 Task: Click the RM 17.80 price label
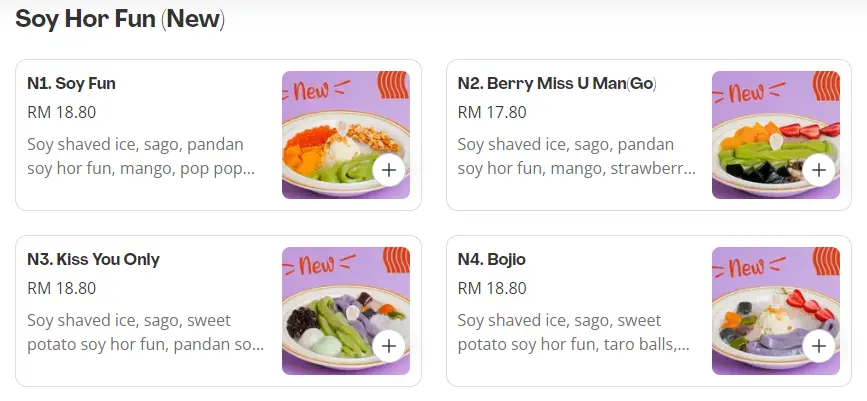tap(492, 112)
